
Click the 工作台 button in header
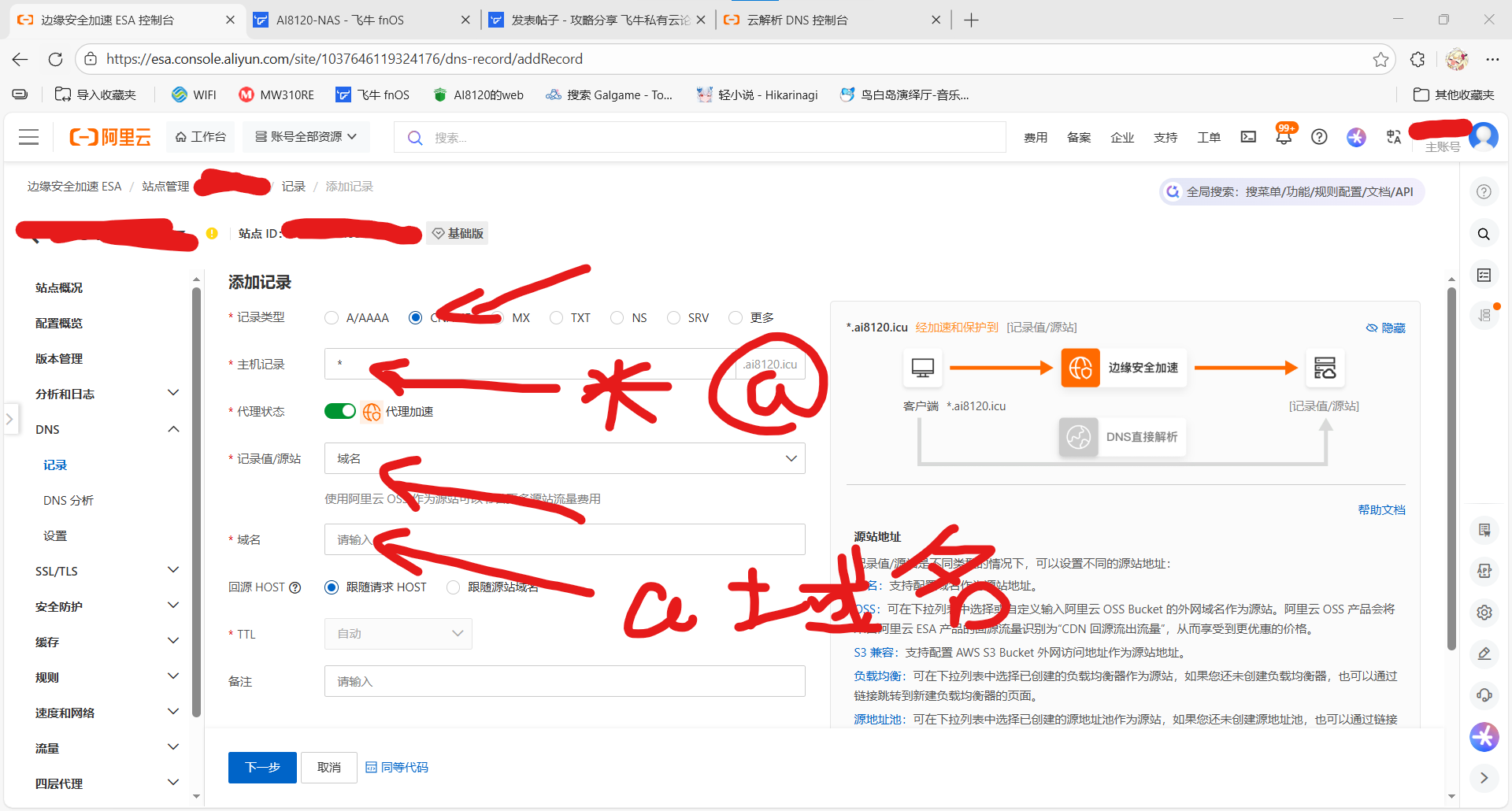pos(201,137)
